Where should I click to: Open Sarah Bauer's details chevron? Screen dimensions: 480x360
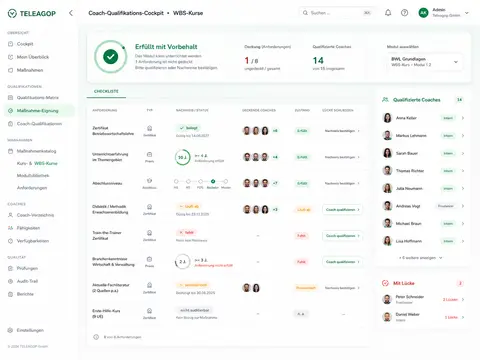pyautogui.click(x=463, y=153)
